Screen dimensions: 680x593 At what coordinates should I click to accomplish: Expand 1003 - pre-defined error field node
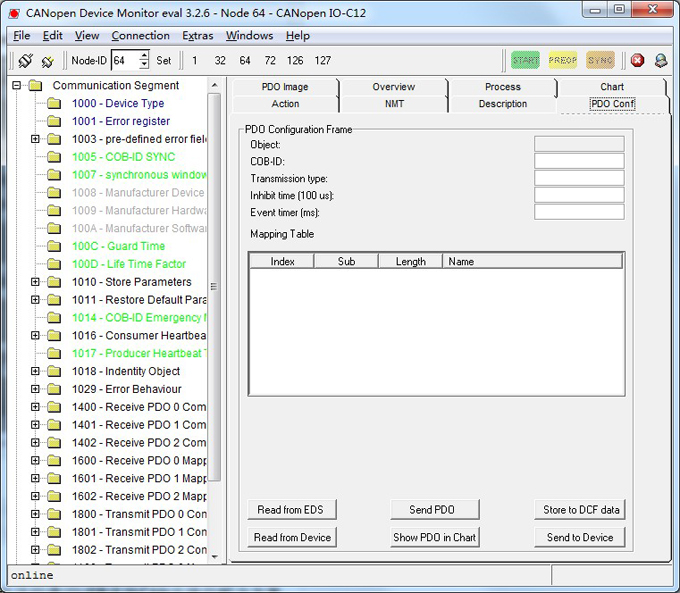click(35, 139)
